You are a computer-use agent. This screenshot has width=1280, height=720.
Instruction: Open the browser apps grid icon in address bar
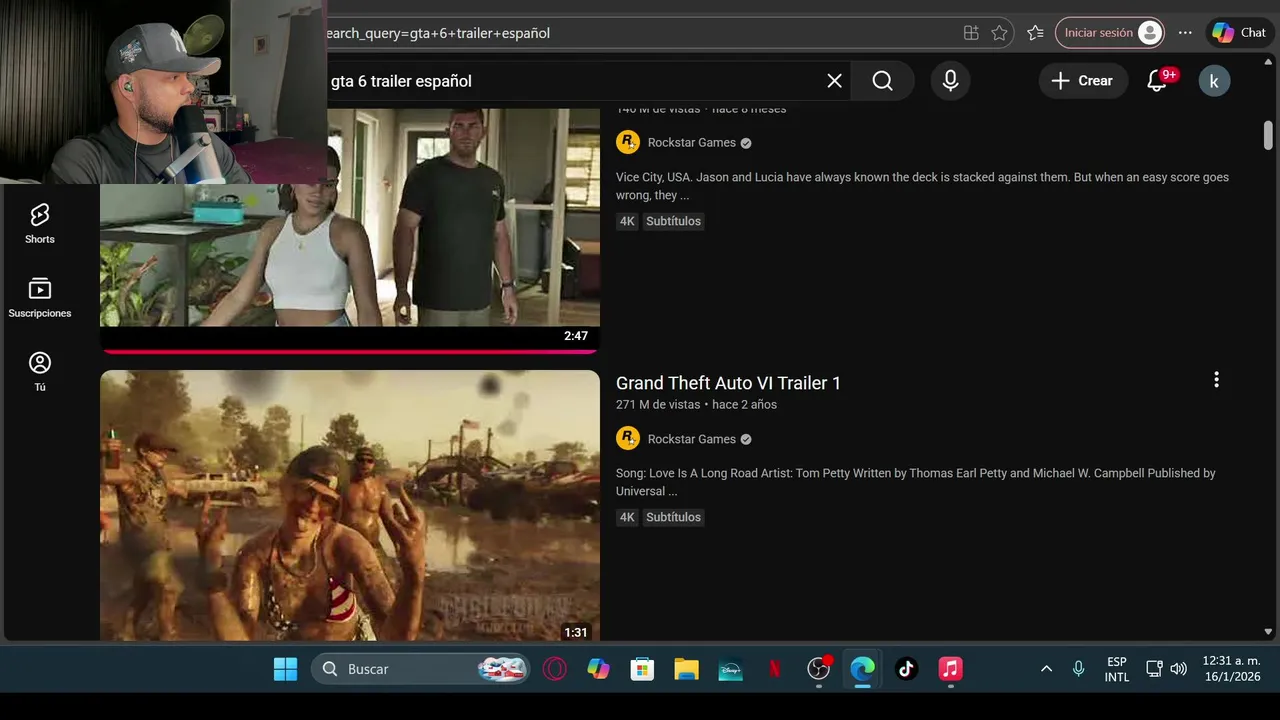(971, 33)
